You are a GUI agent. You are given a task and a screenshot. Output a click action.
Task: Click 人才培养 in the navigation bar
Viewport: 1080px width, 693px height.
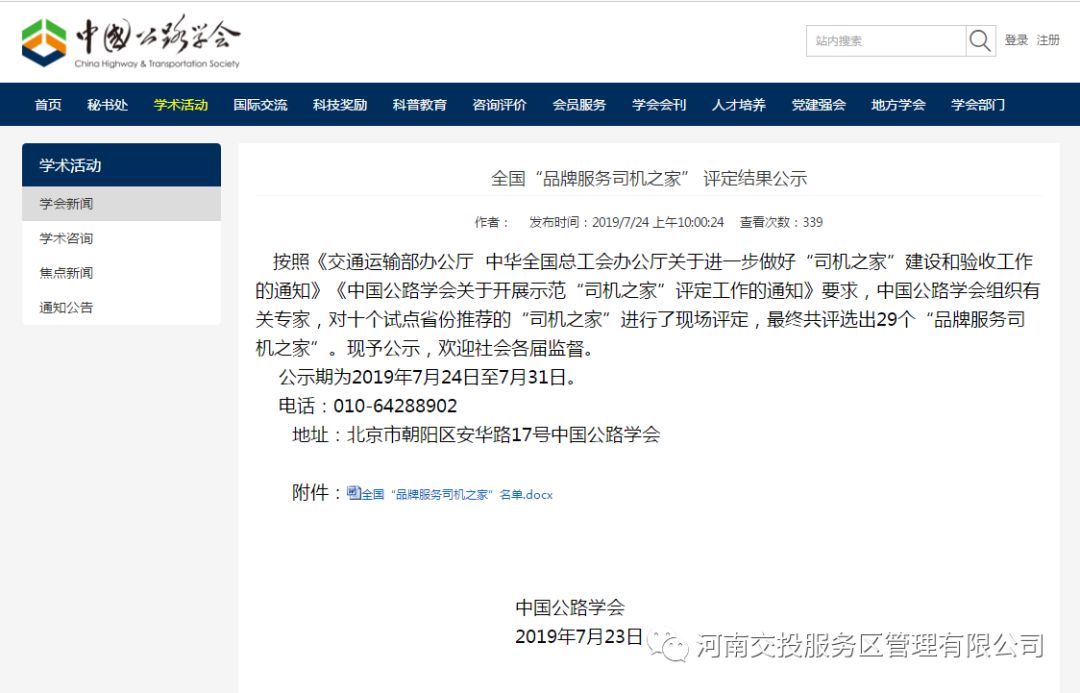pos(739,105)
